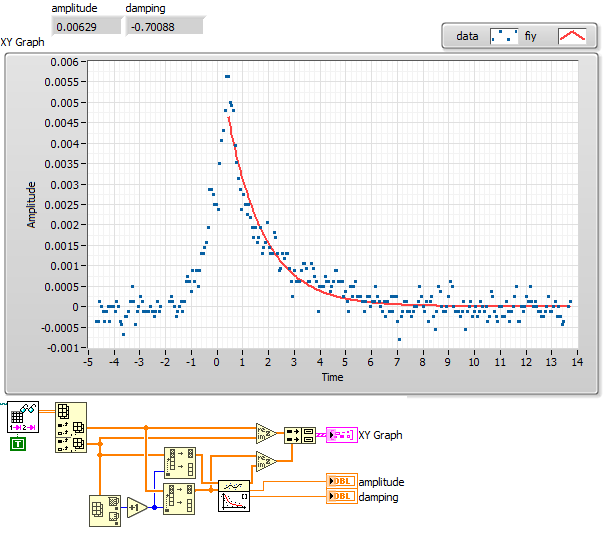This screenshot has height=535, width=616.
Task: Click the pink XY Graph terminal
Action: pyautogui.click(x=342, y=435)
